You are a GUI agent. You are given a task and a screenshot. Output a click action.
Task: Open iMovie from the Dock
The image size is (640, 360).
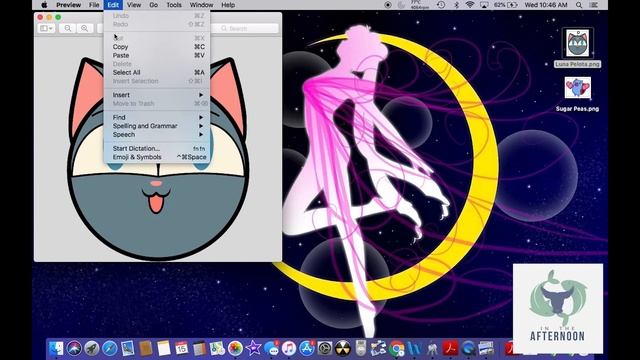coord(253,348)
